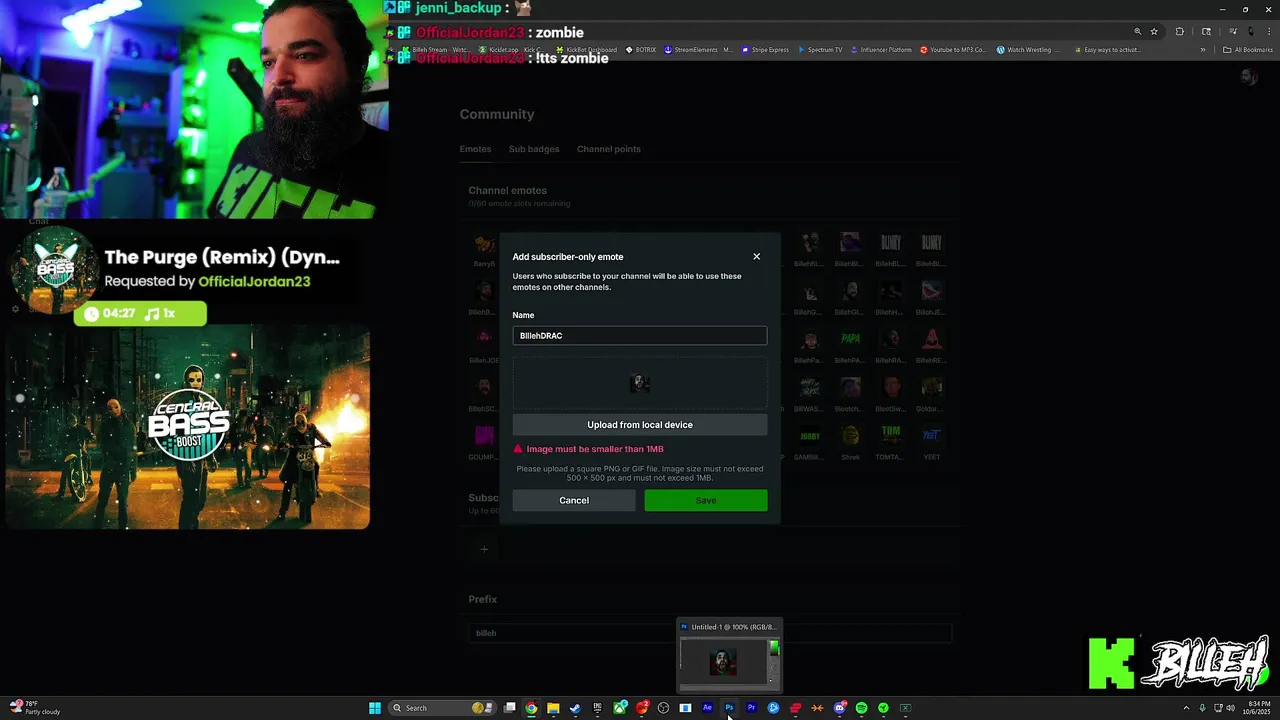Select the uploaded emote preview image
This screenshot has height=720, width=1280.
coord(640,383)
